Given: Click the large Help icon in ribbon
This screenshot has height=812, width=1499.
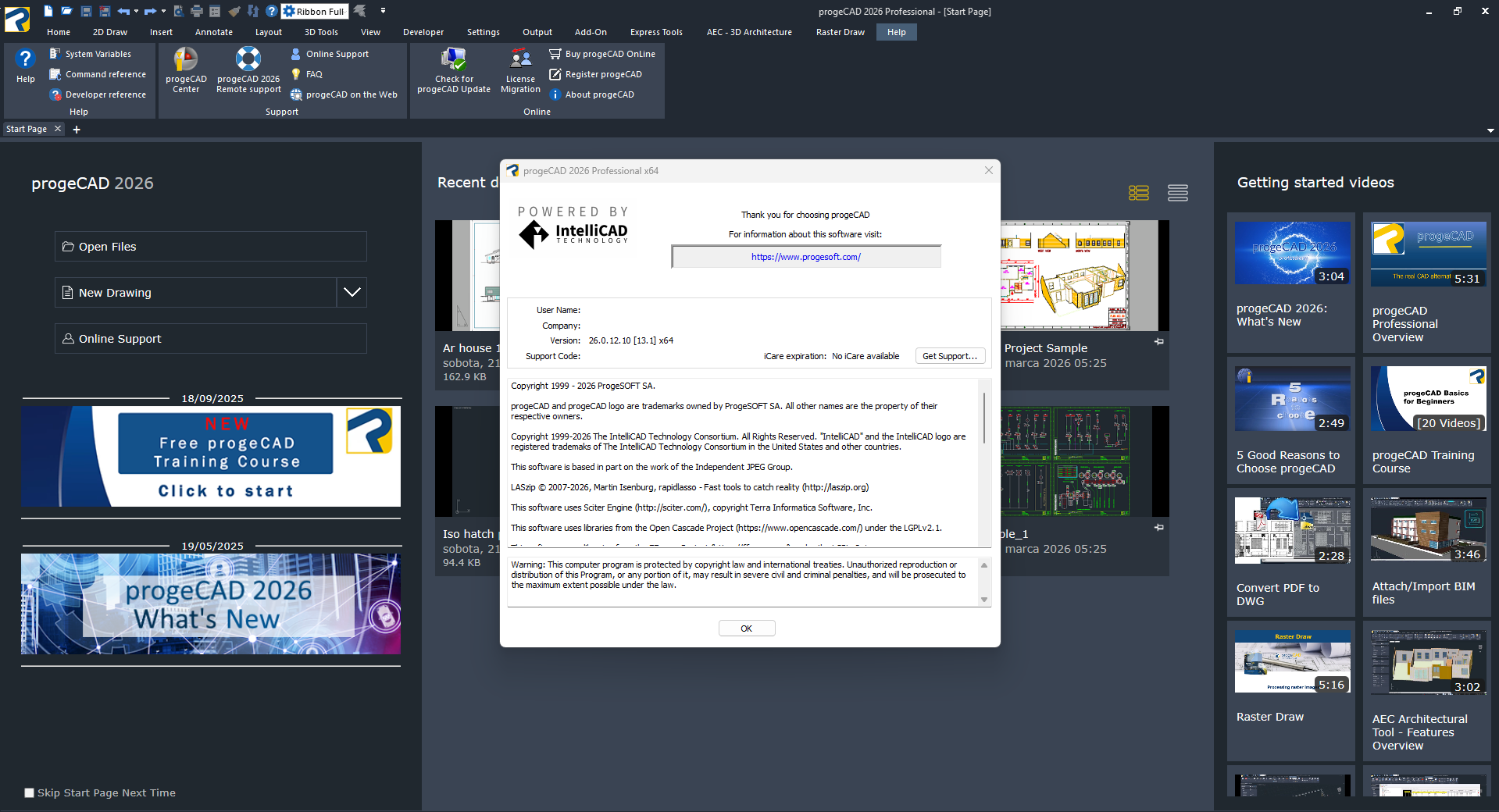Looking at the screenshot, I should pos(26,66).
